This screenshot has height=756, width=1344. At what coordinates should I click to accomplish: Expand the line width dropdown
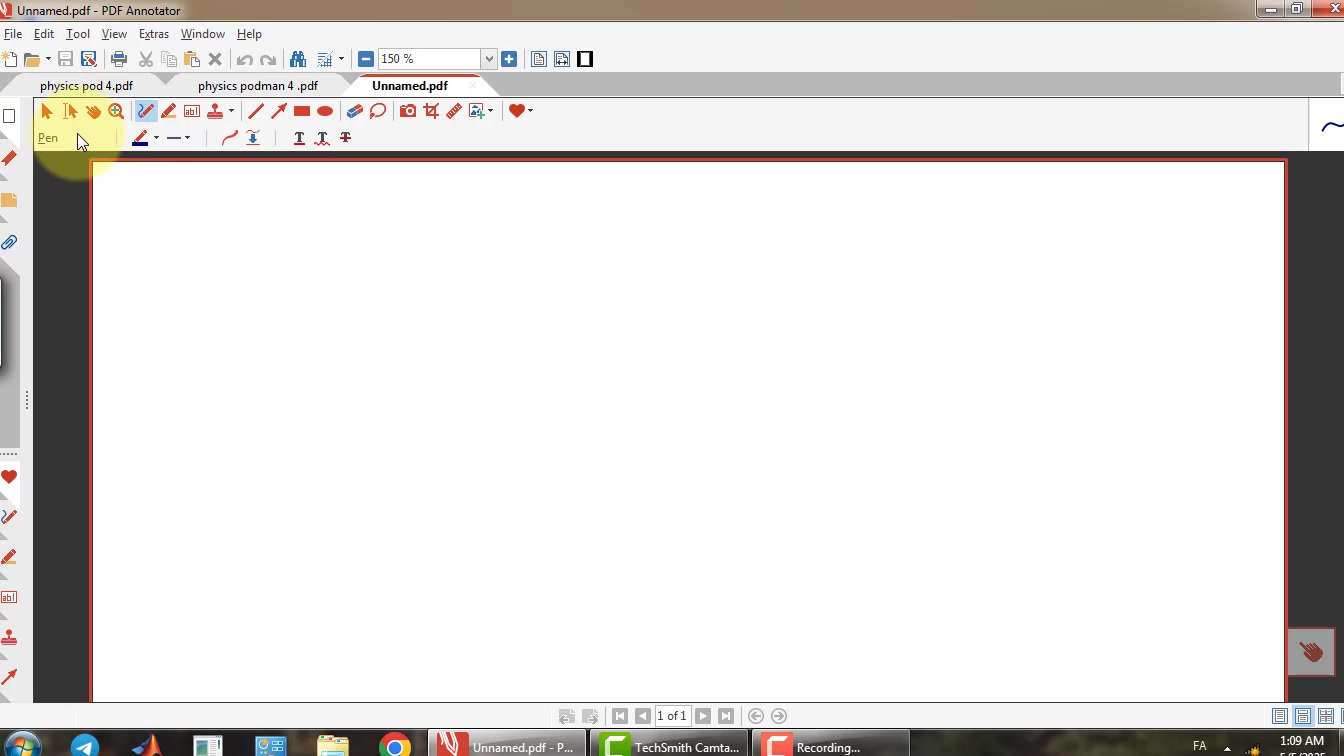pyautogui.click(x=187, y=138)
